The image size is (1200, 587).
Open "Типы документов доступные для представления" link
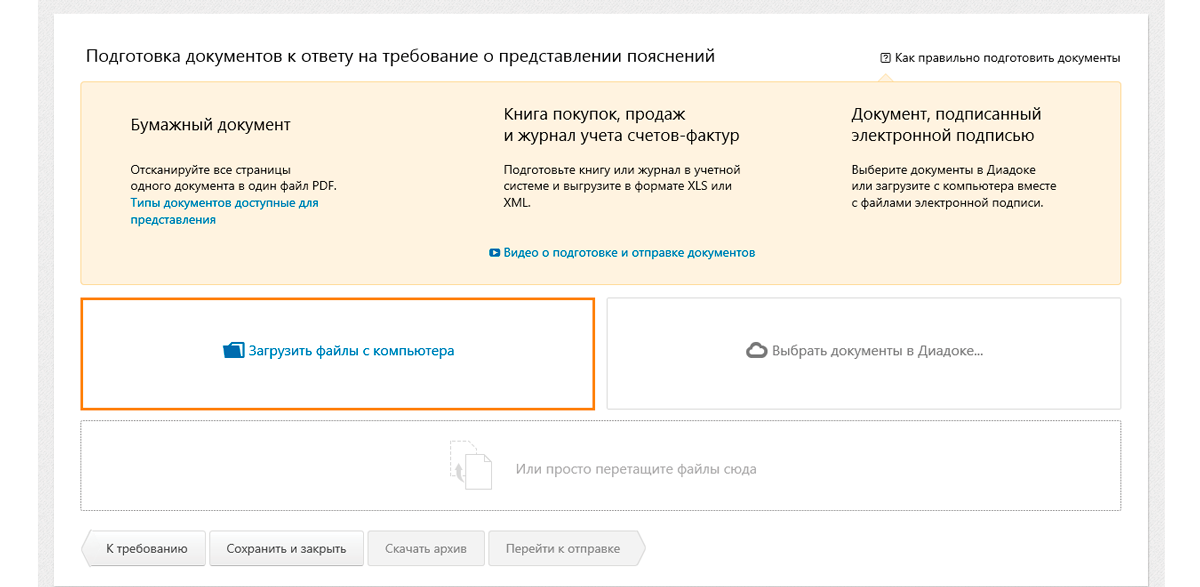[224, 211]
